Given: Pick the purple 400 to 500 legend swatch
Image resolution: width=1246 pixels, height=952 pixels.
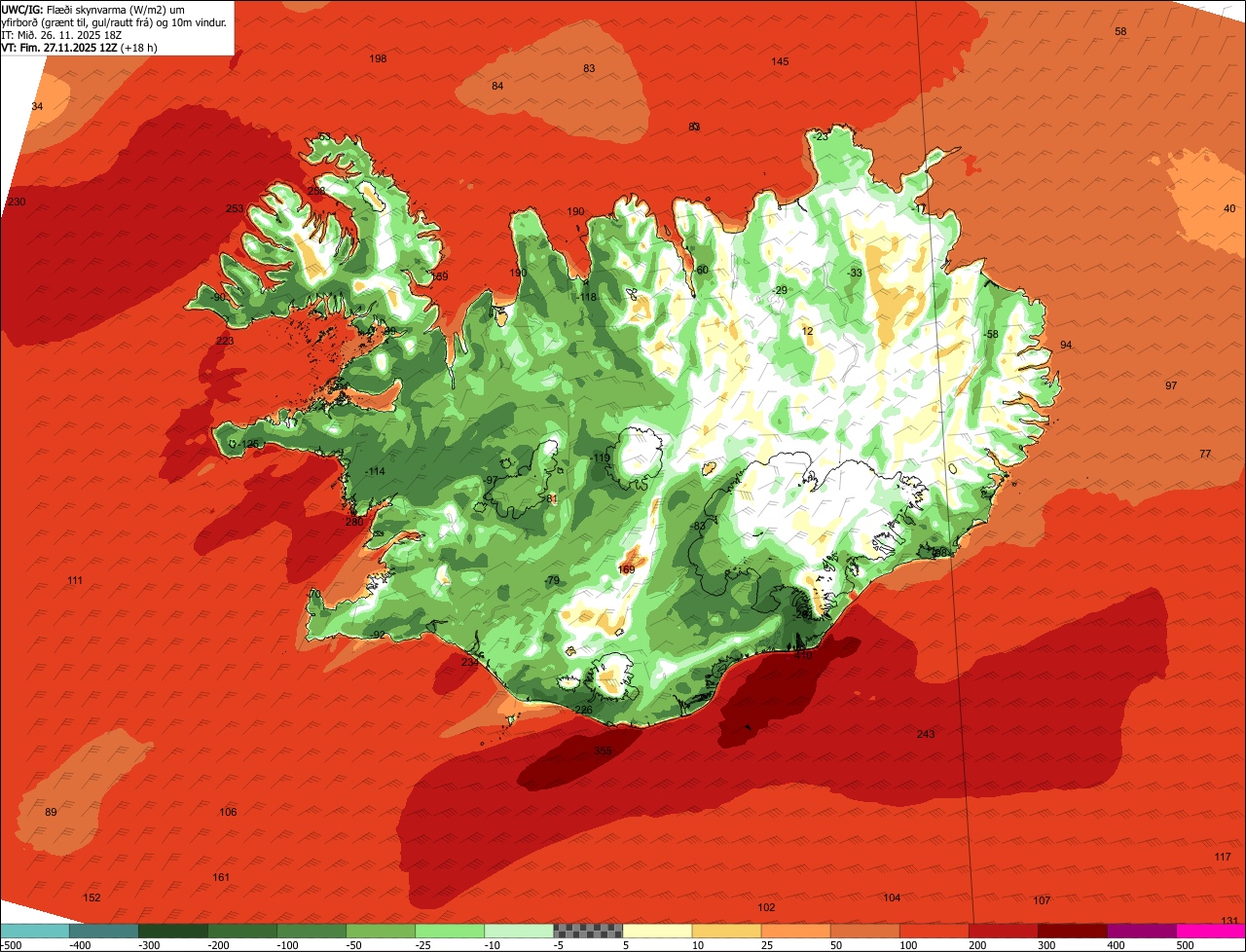Looking at the screenshot, I should (x=1140, y=931).
